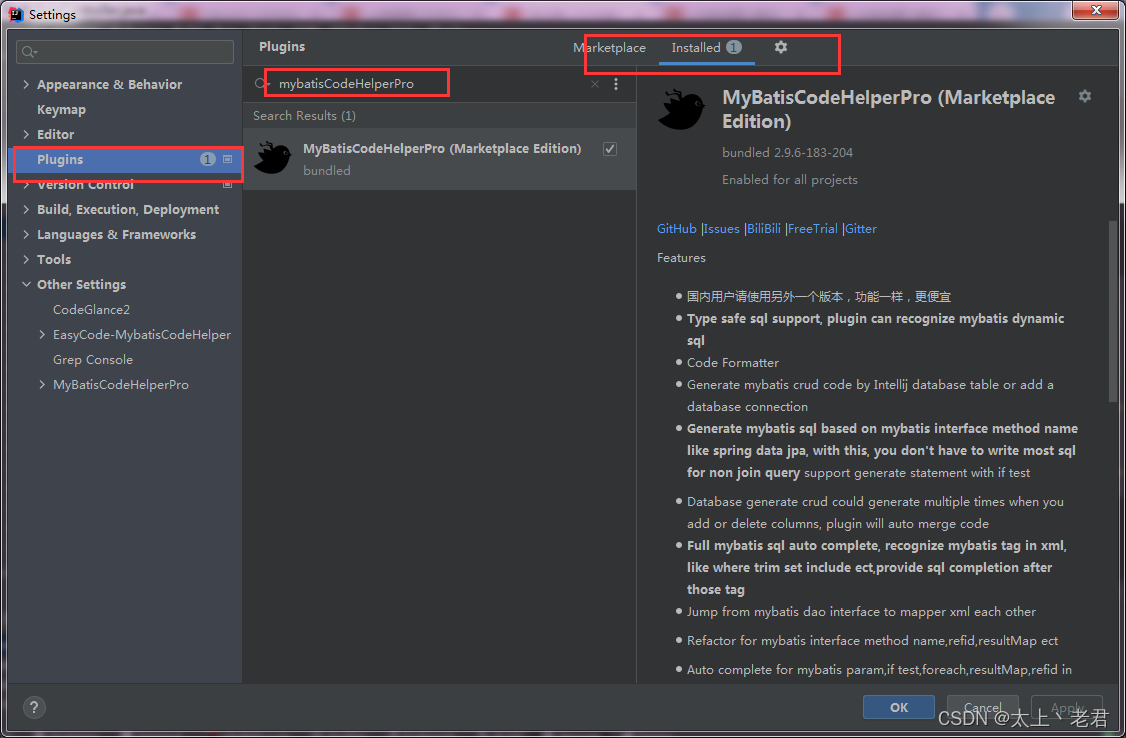Open the help question mark button
The width and height of the screenshot is (1126, 738).
tap(34, 707)
